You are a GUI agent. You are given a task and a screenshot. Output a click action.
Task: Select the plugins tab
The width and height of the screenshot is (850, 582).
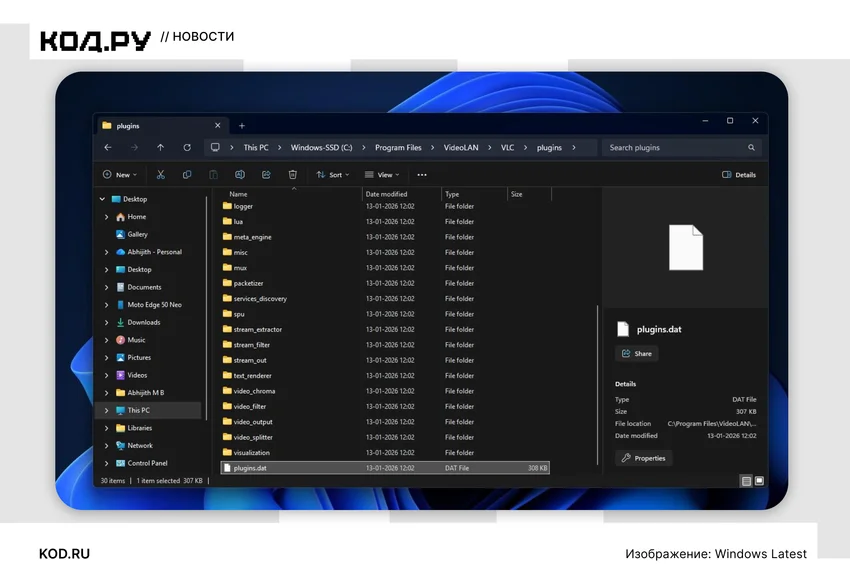click(162, 126)
